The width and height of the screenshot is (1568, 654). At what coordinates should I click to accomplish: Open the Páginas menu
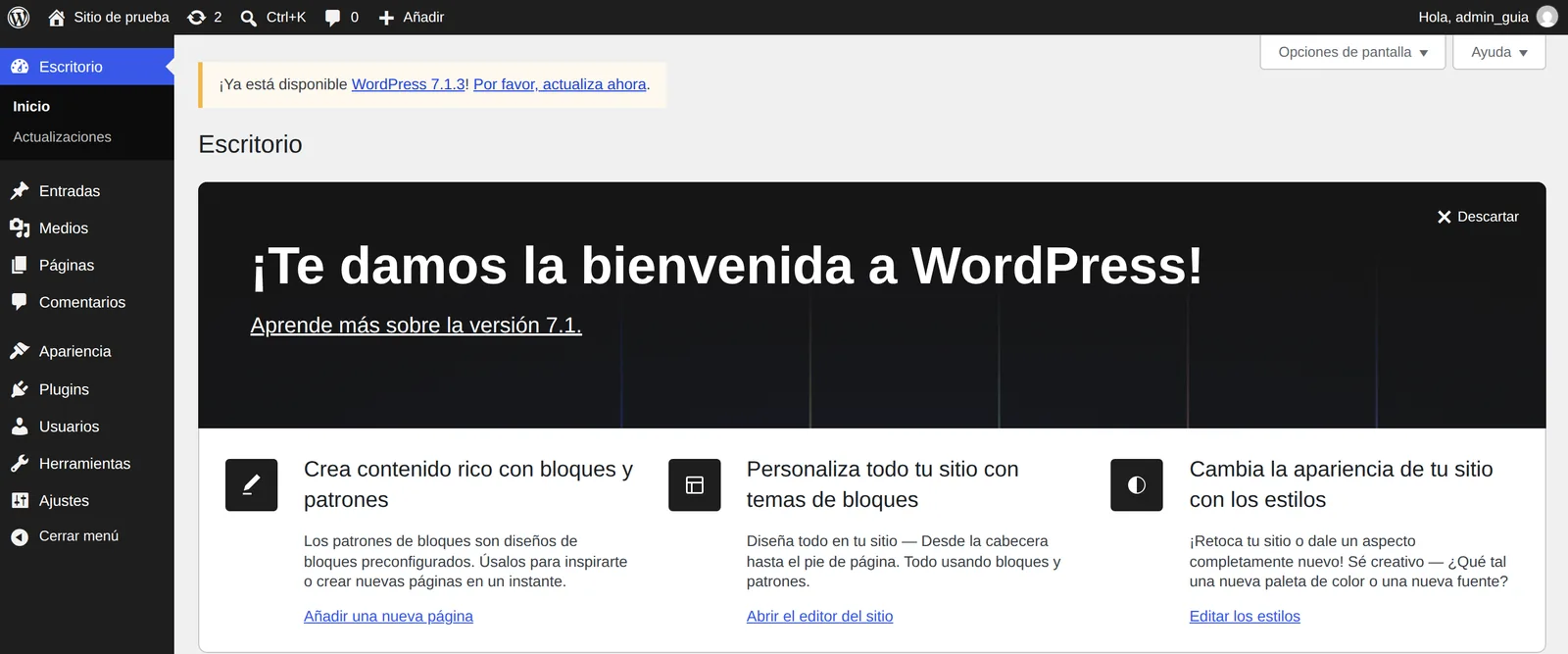[67, 265]
